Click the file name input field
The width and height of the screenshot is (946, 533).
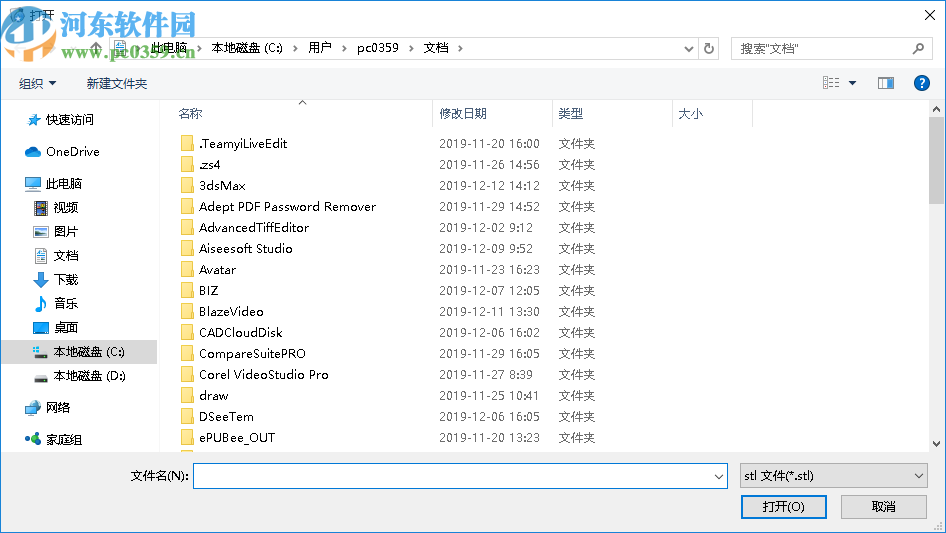[452, 476]
